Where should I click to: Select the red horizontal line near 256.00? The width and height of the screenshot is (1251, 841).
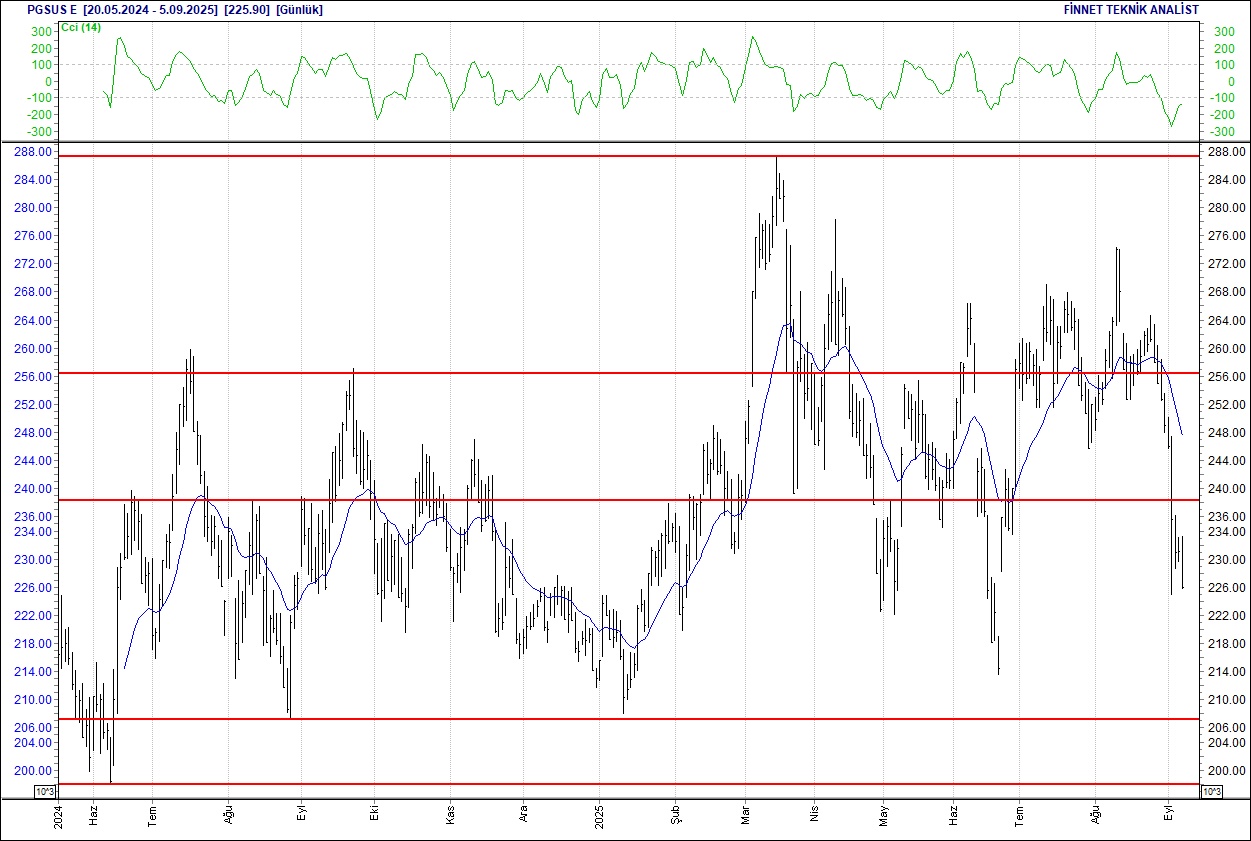[630, 373]
